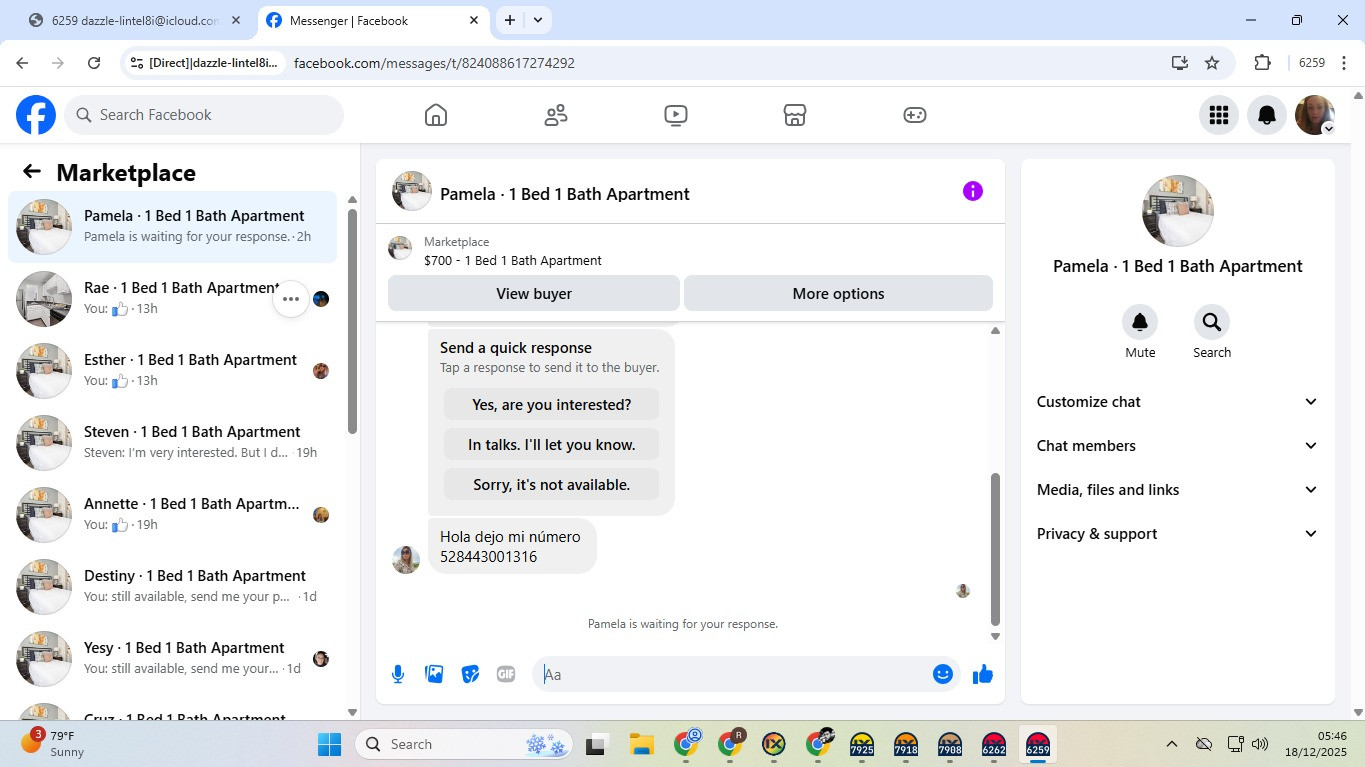This screenshot has width=1365, height=767.
Task: Click the install app icon in address bar
Action: [1180, 63]
